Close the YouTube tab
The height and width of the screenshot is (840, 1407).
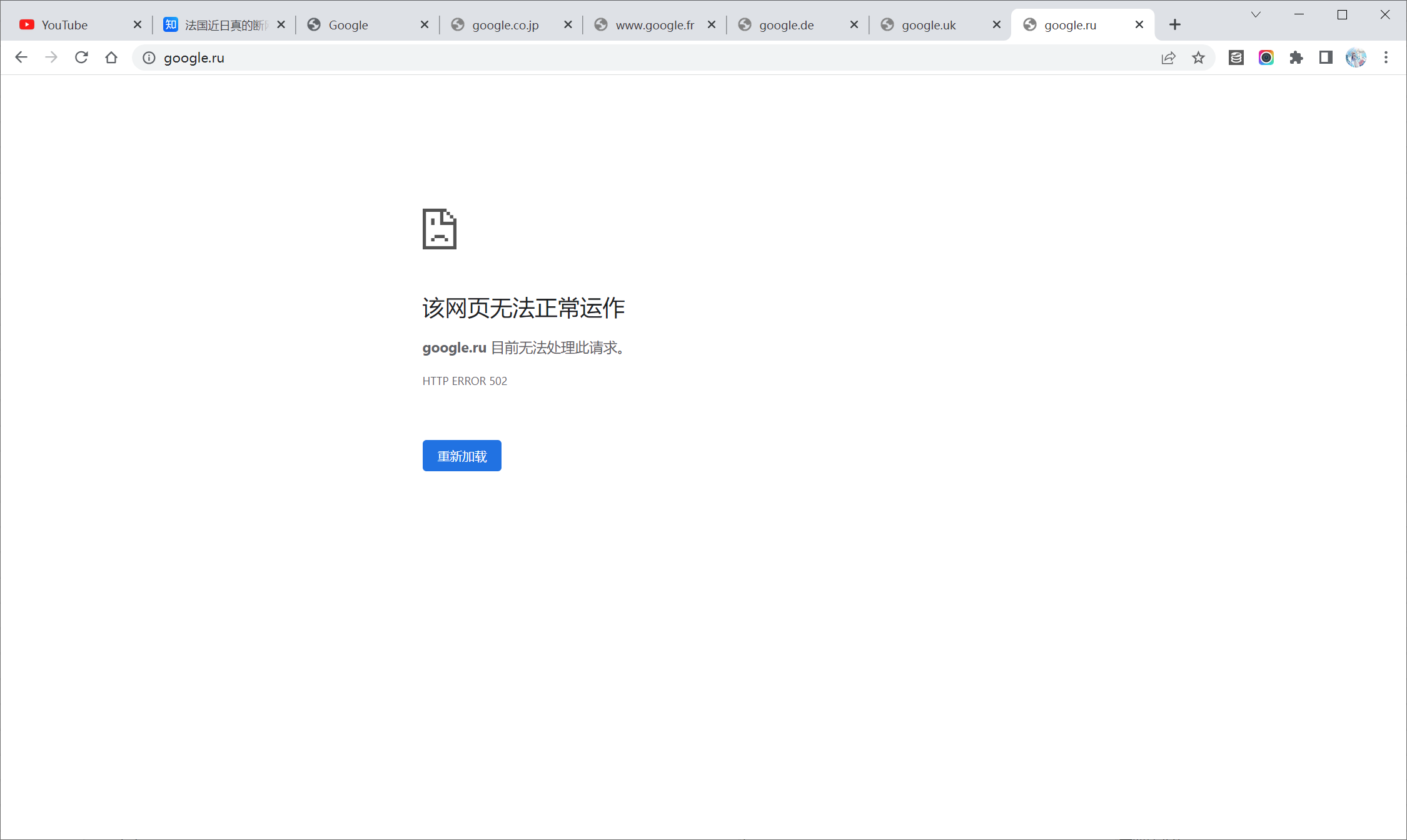point(138,24)
